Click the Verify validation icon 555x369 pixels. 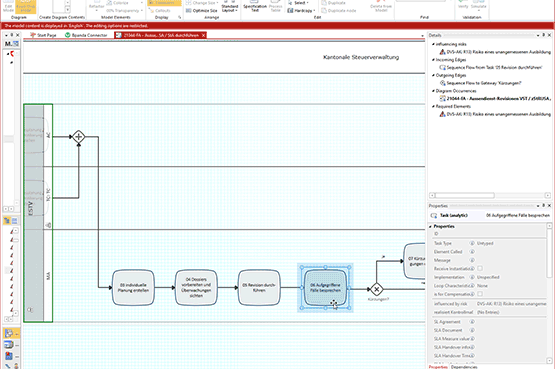click(x=463, y=4)
